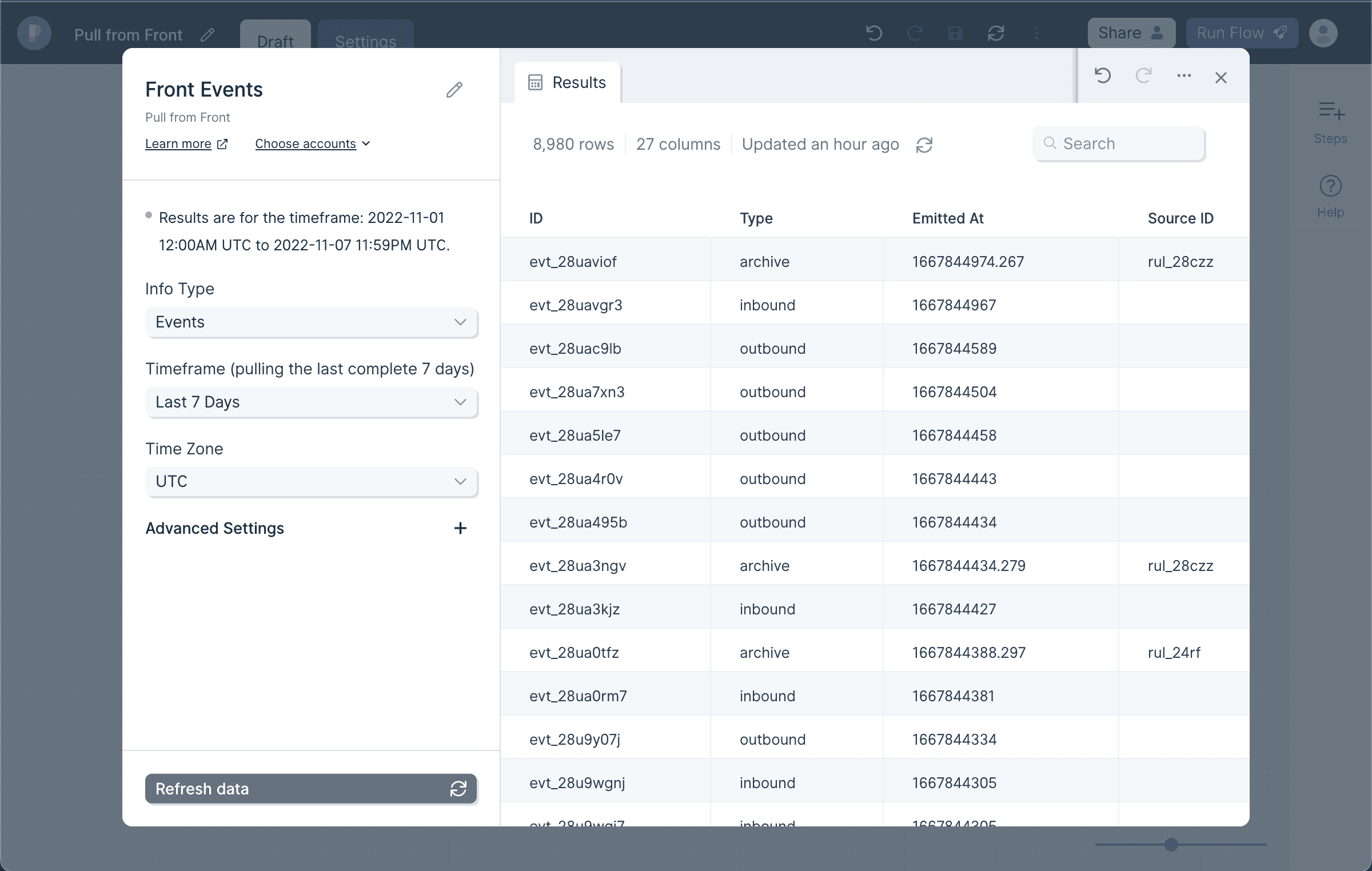Screen dimensions: 1372x871
Task: Select cell evt_28ua5le7
Action: (605, 435)
